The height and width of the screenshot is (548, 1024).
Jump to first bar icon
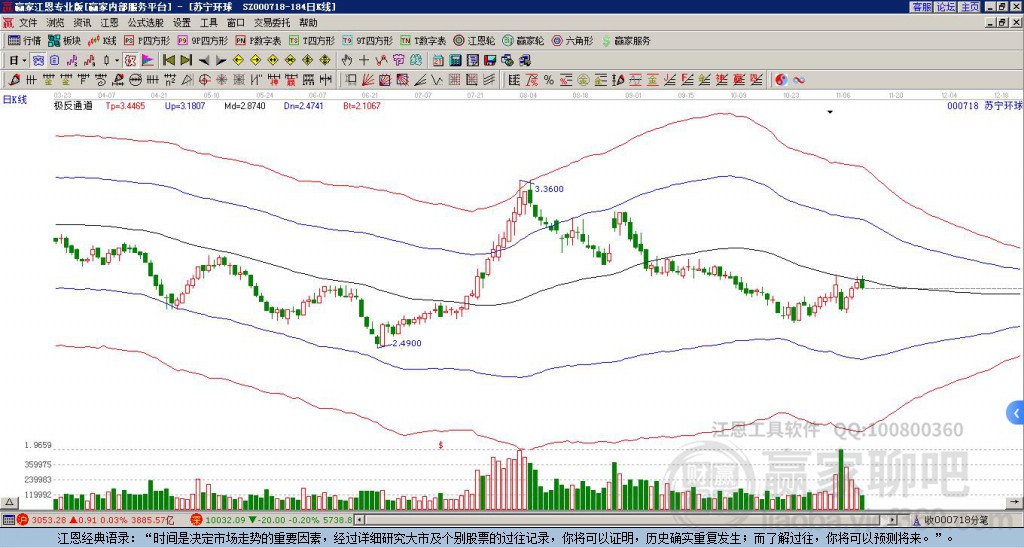coord(168,61)
